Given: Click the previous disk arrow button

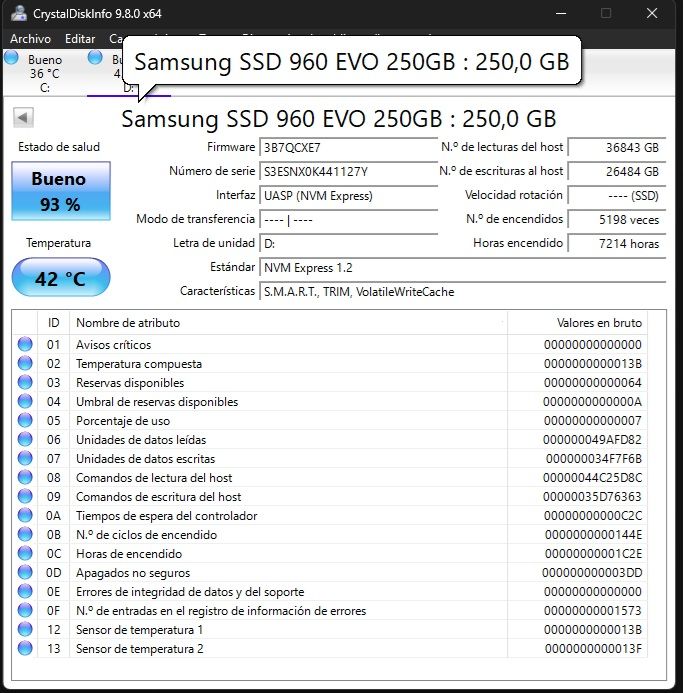Looking at the screenshot, I should (23, 118).
